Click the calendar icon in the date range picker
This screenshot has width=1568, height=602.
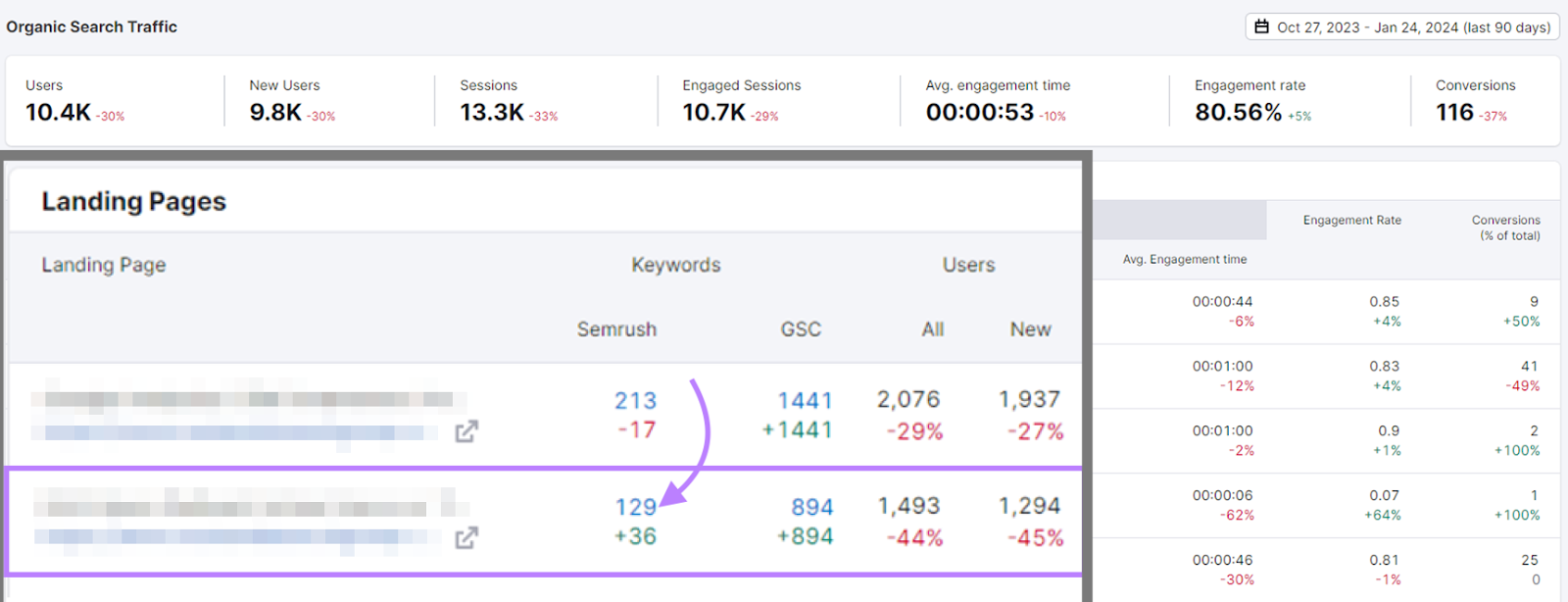point(1262,26)
